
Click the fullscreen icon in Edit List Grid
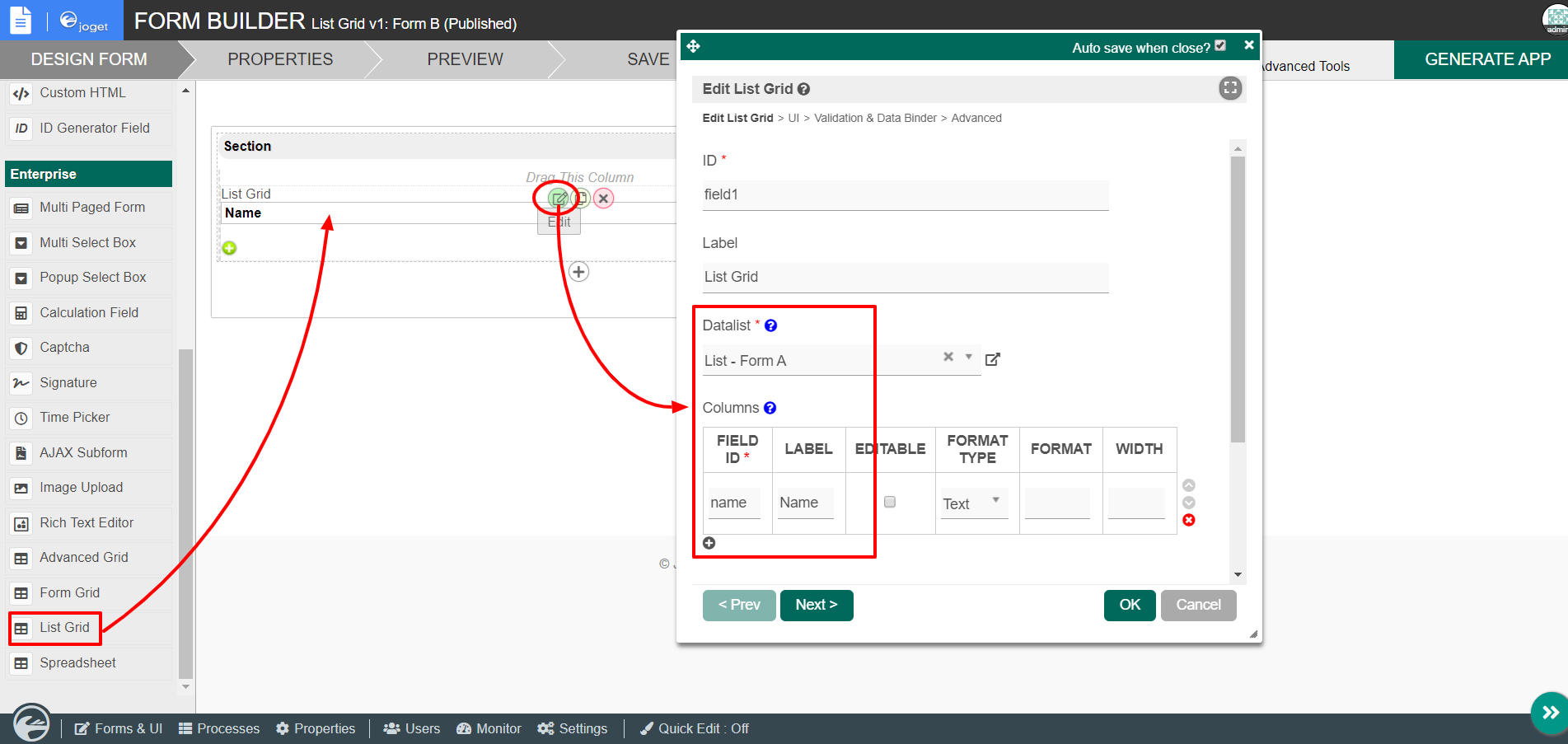point(1229,88)
